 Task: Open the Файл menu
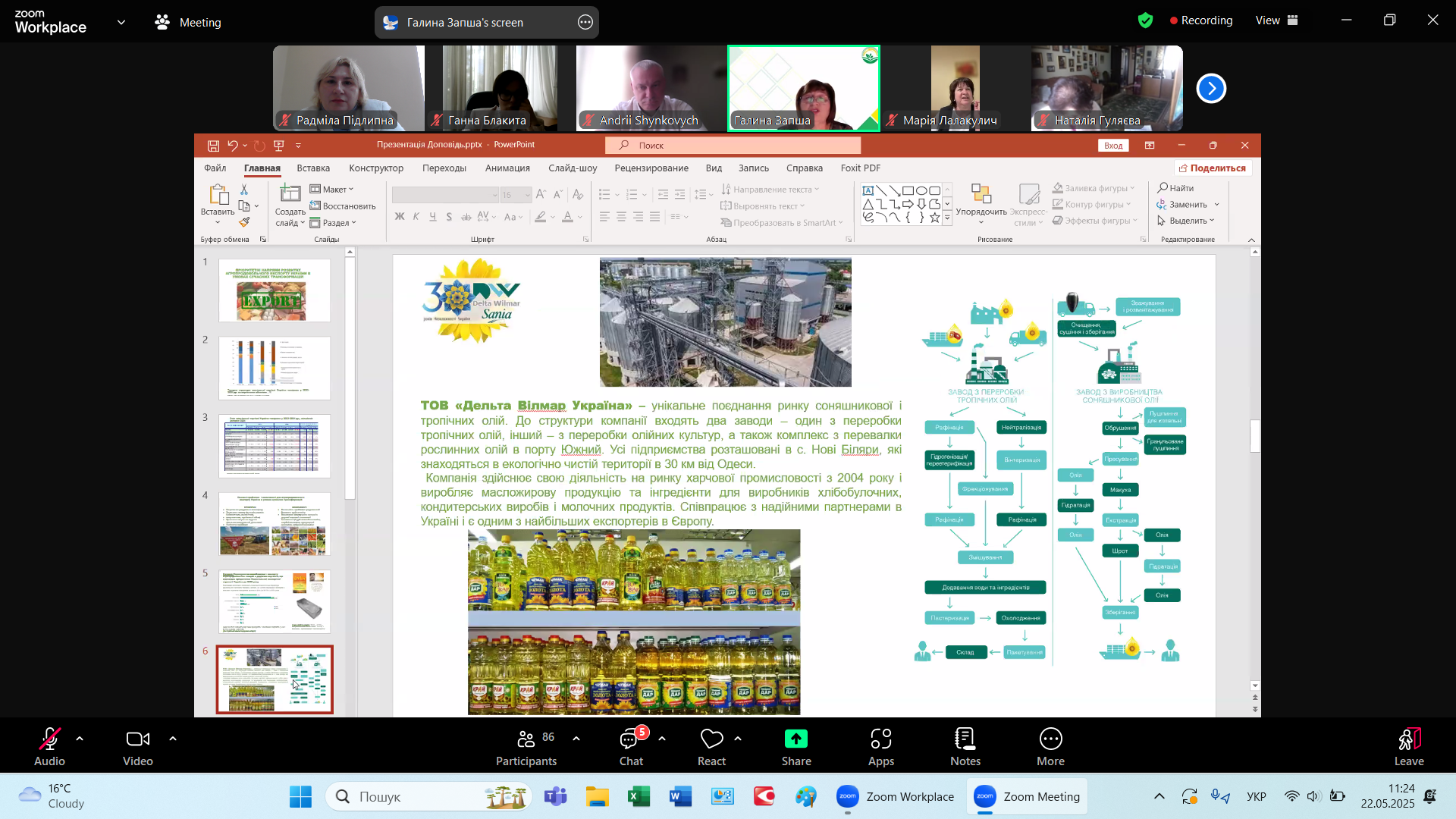pyautogui.click(x=215, y=168)
